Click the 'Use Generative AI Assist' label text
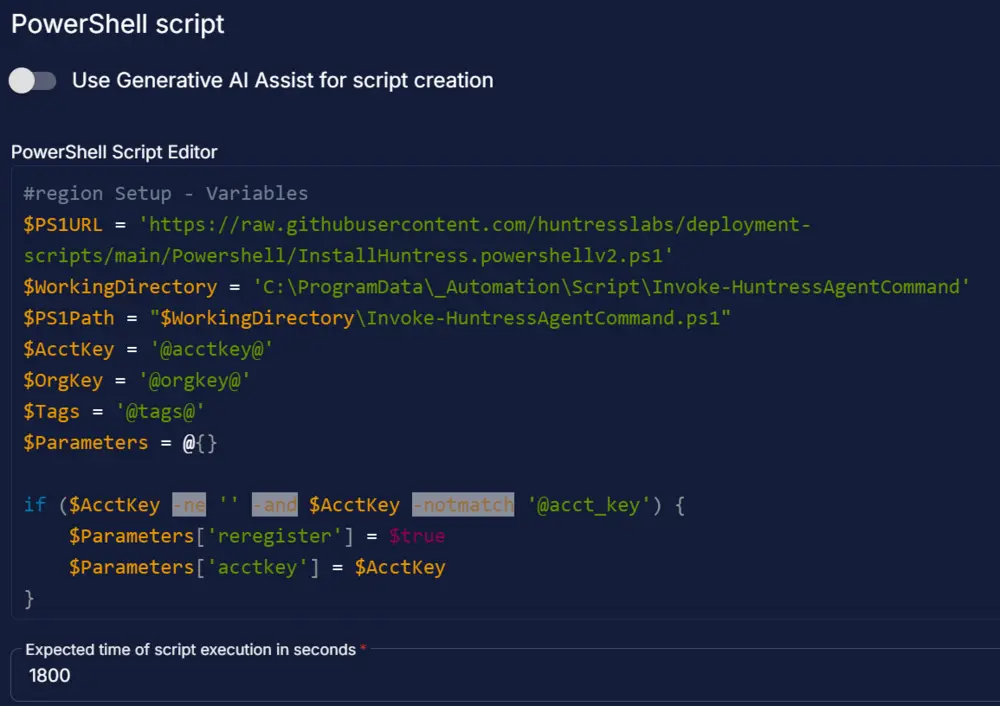 point(282,80)
